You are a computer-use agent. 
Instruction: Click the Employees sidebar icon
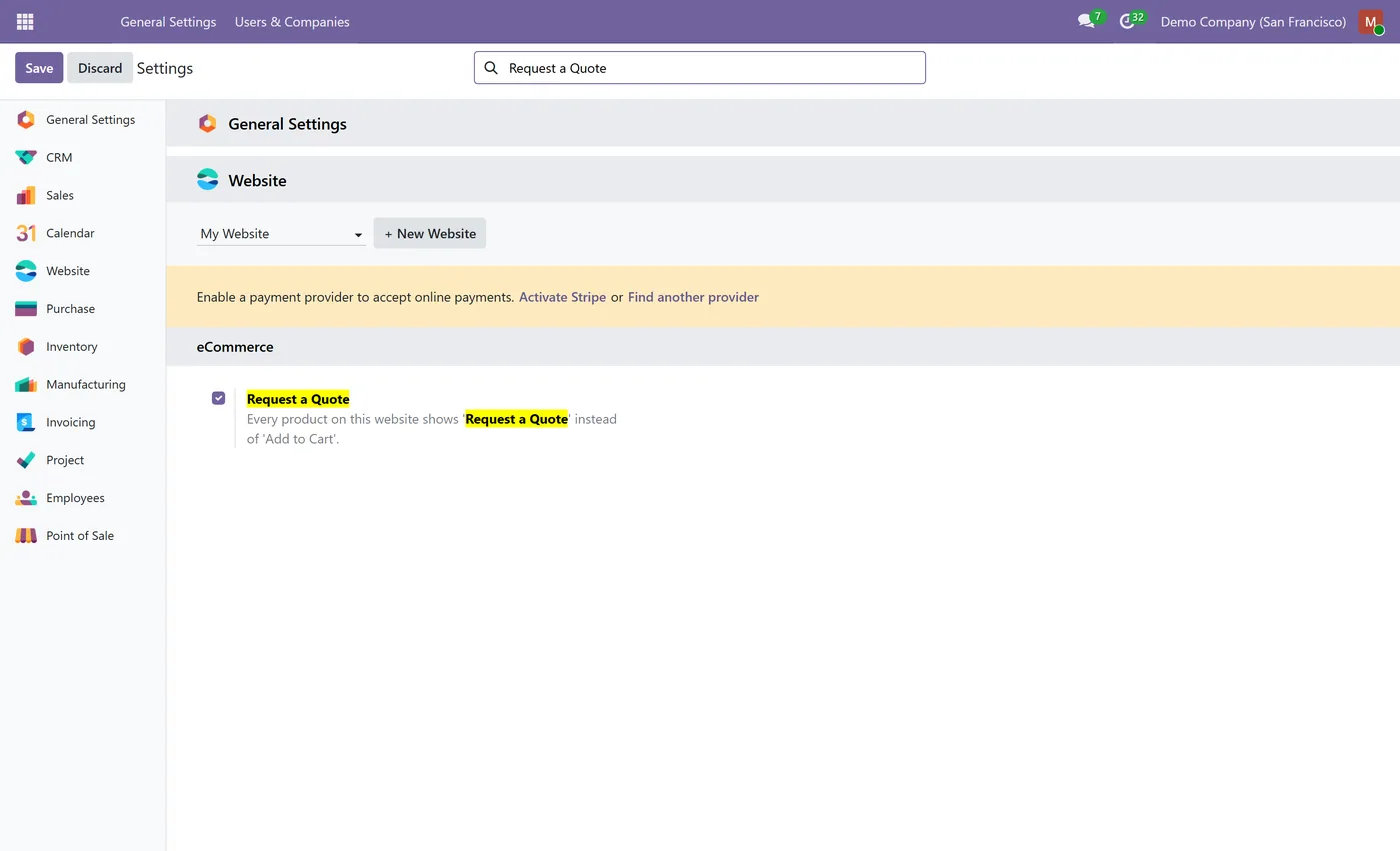[26, 498]
